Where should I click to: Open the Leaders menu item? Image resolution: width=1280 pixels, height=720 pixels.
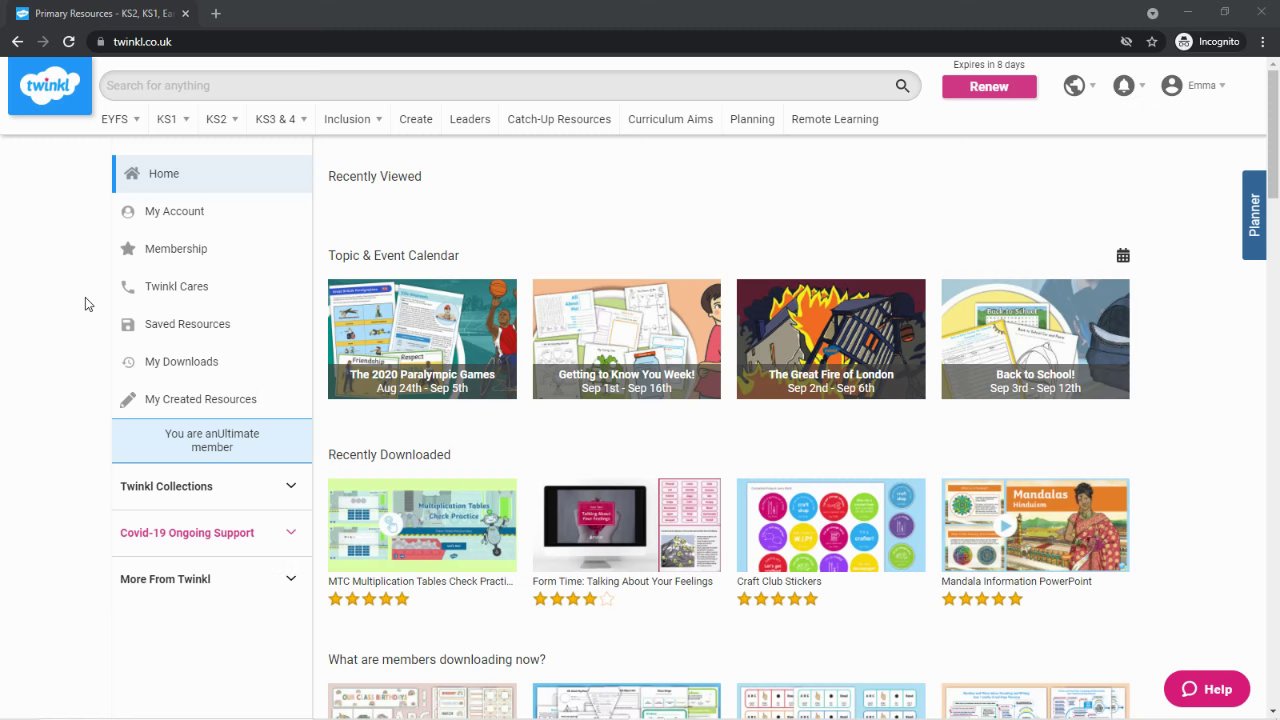(470, 119)
